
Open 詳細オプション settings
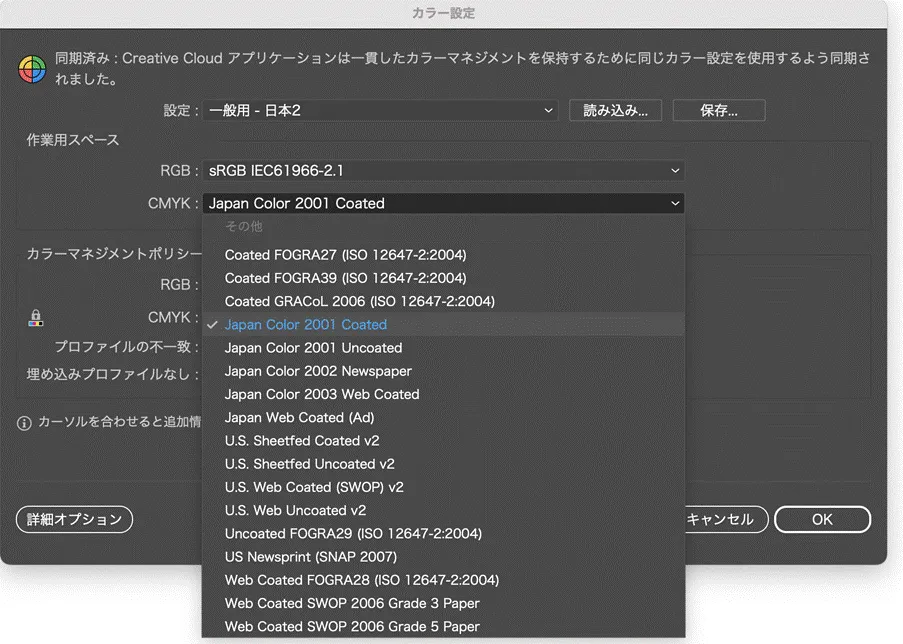[x=73, y=519]
